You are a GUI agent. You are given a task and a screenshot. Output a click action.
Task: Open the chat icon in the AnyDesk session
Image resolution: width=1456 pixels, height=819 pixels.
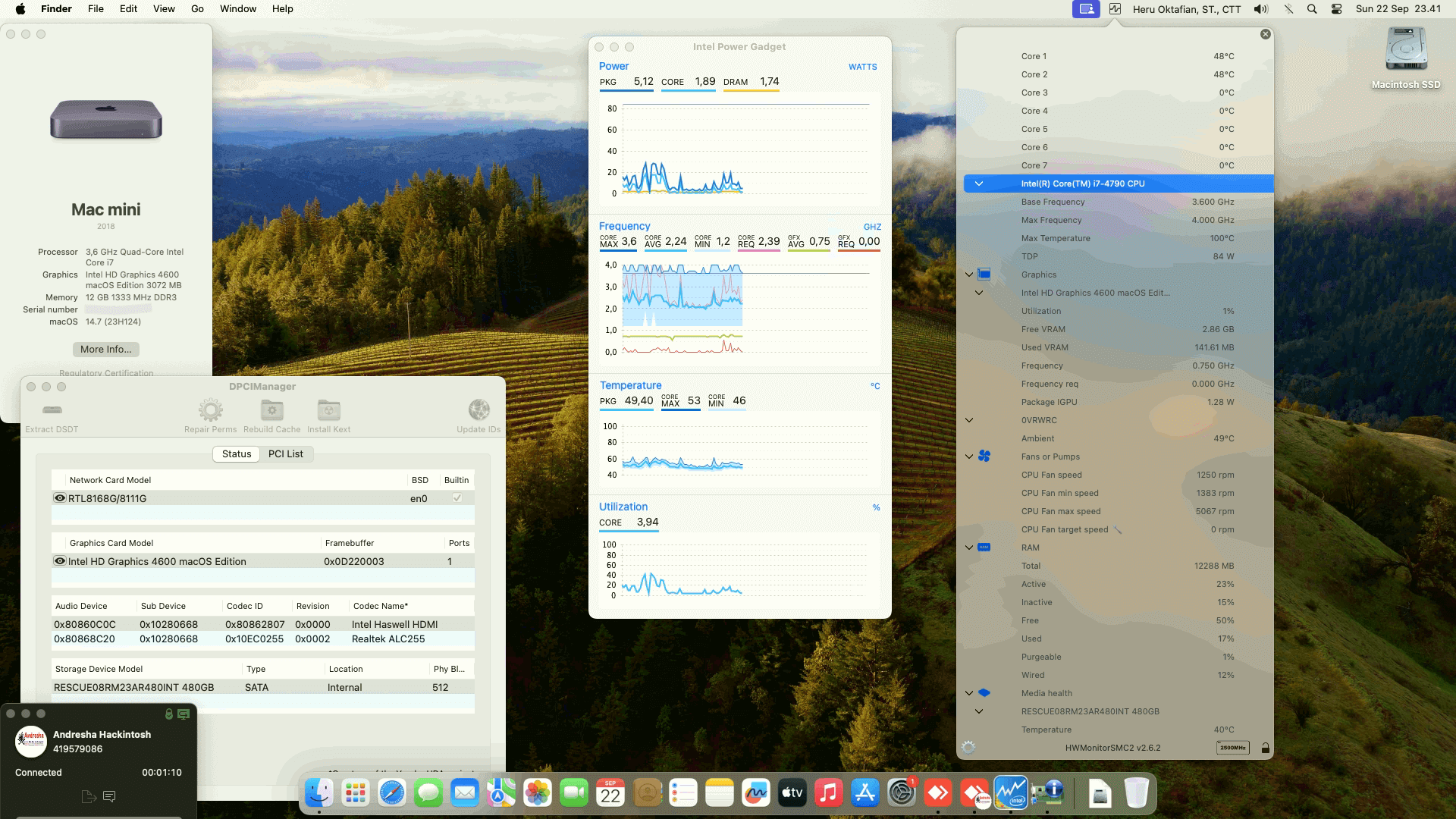tap(109, 796)
